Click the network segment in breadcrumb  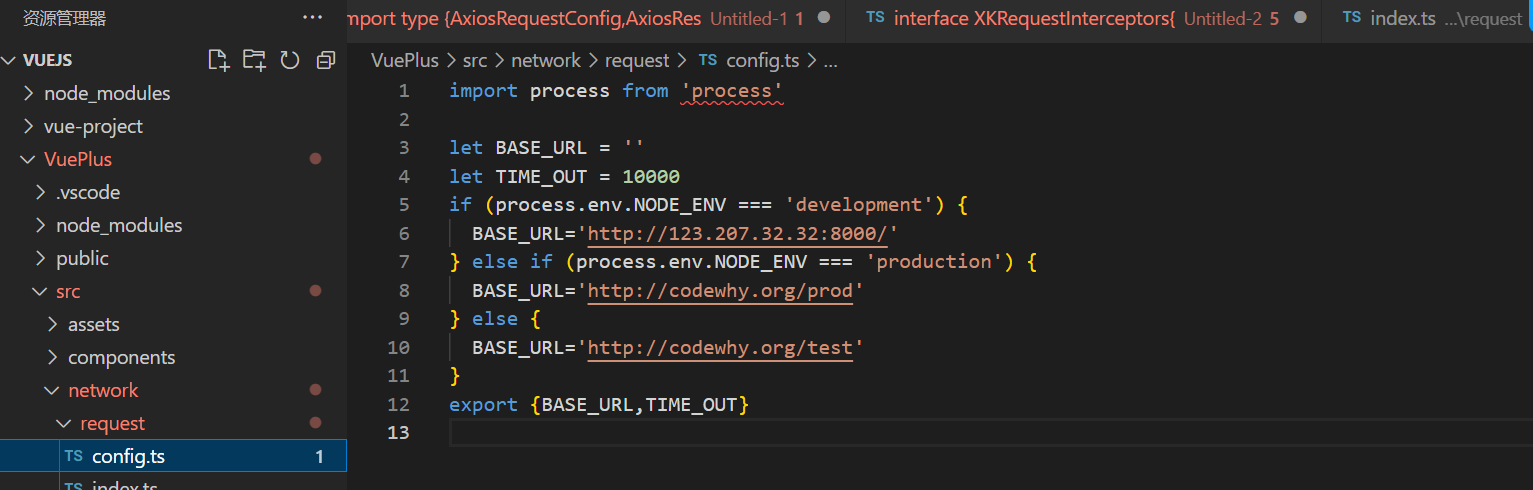pyautogui.click(x=546, y=60)
